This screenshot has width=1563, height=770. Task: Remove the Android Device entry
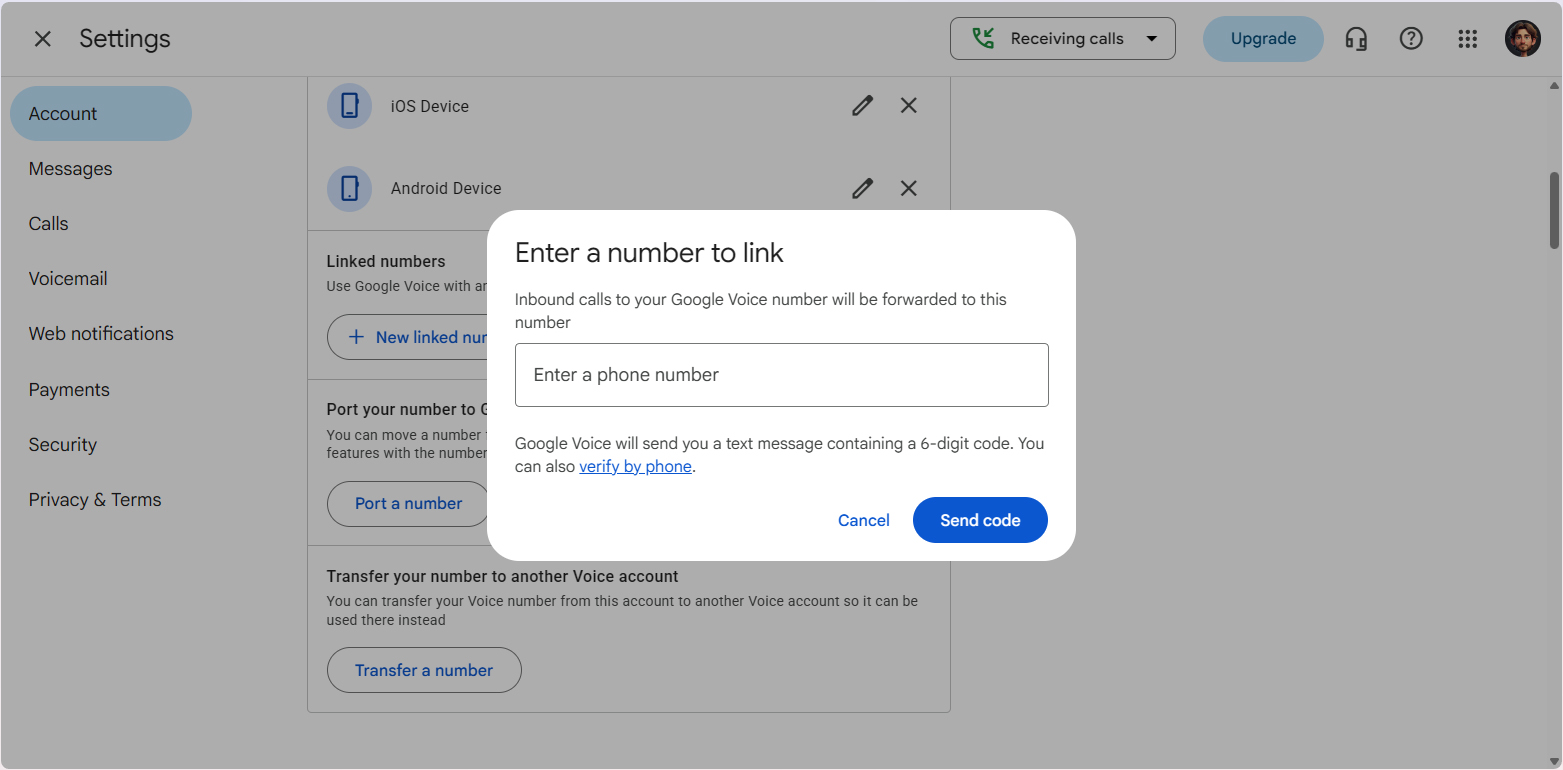coord(908,188)
